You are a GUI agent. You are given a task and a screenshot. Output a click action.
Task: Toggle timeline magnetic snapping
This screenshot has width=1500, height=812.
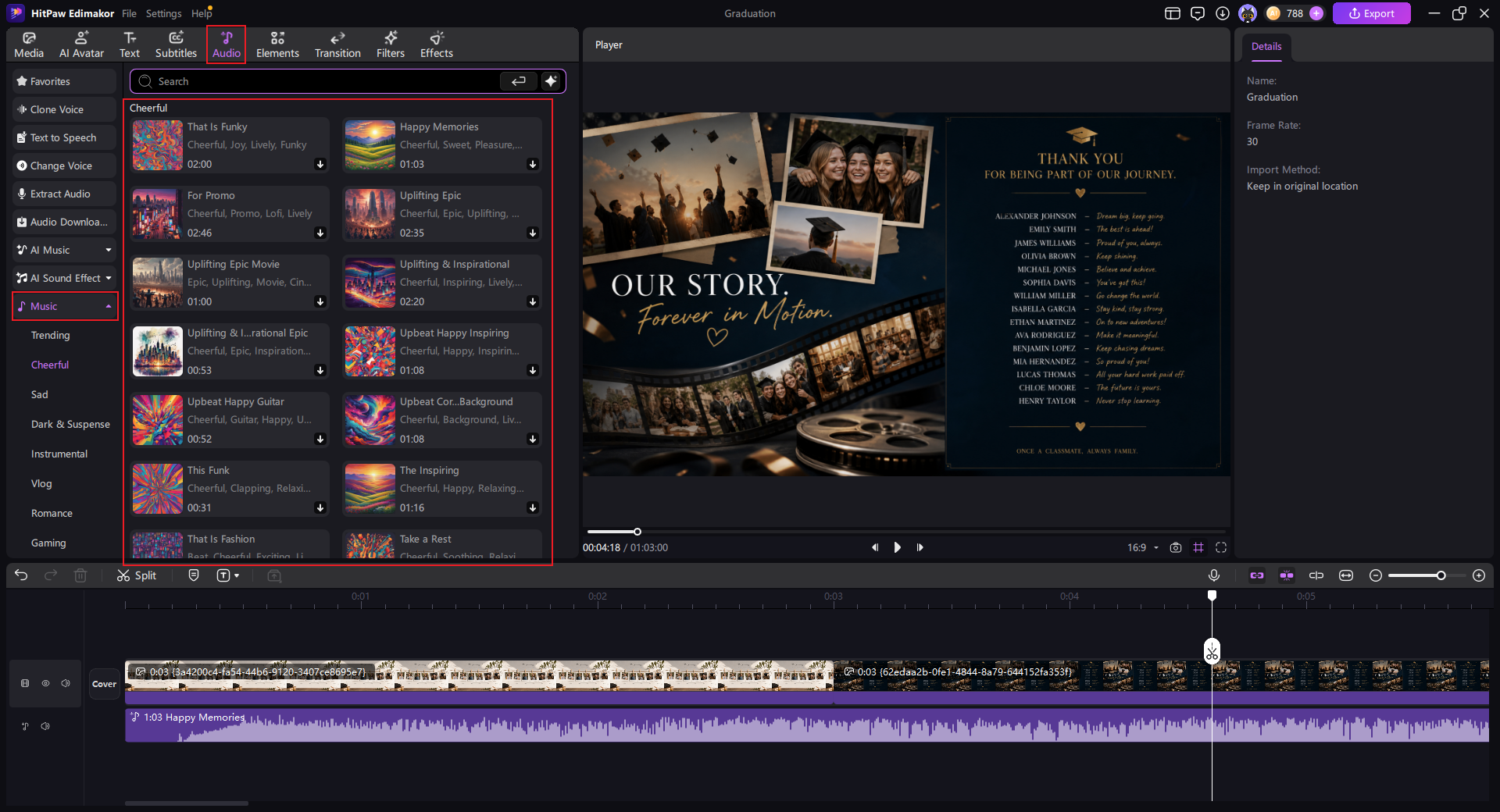[1287, 575]
